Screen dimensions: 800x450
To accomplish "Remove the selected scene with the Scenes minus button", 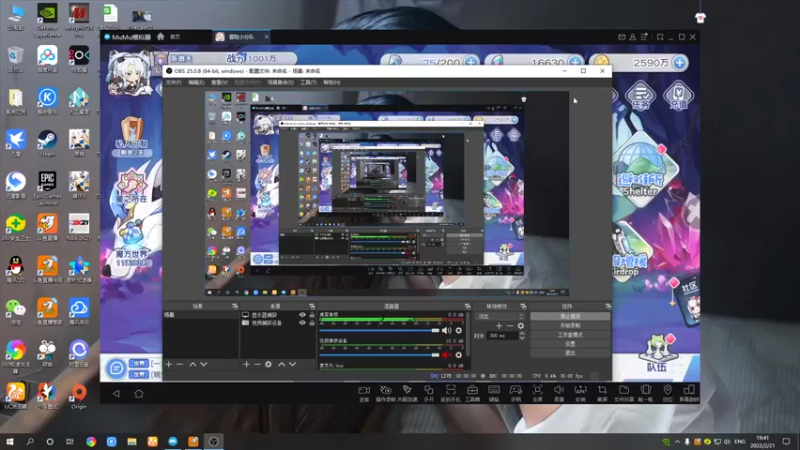I will [x=180, y=364].
